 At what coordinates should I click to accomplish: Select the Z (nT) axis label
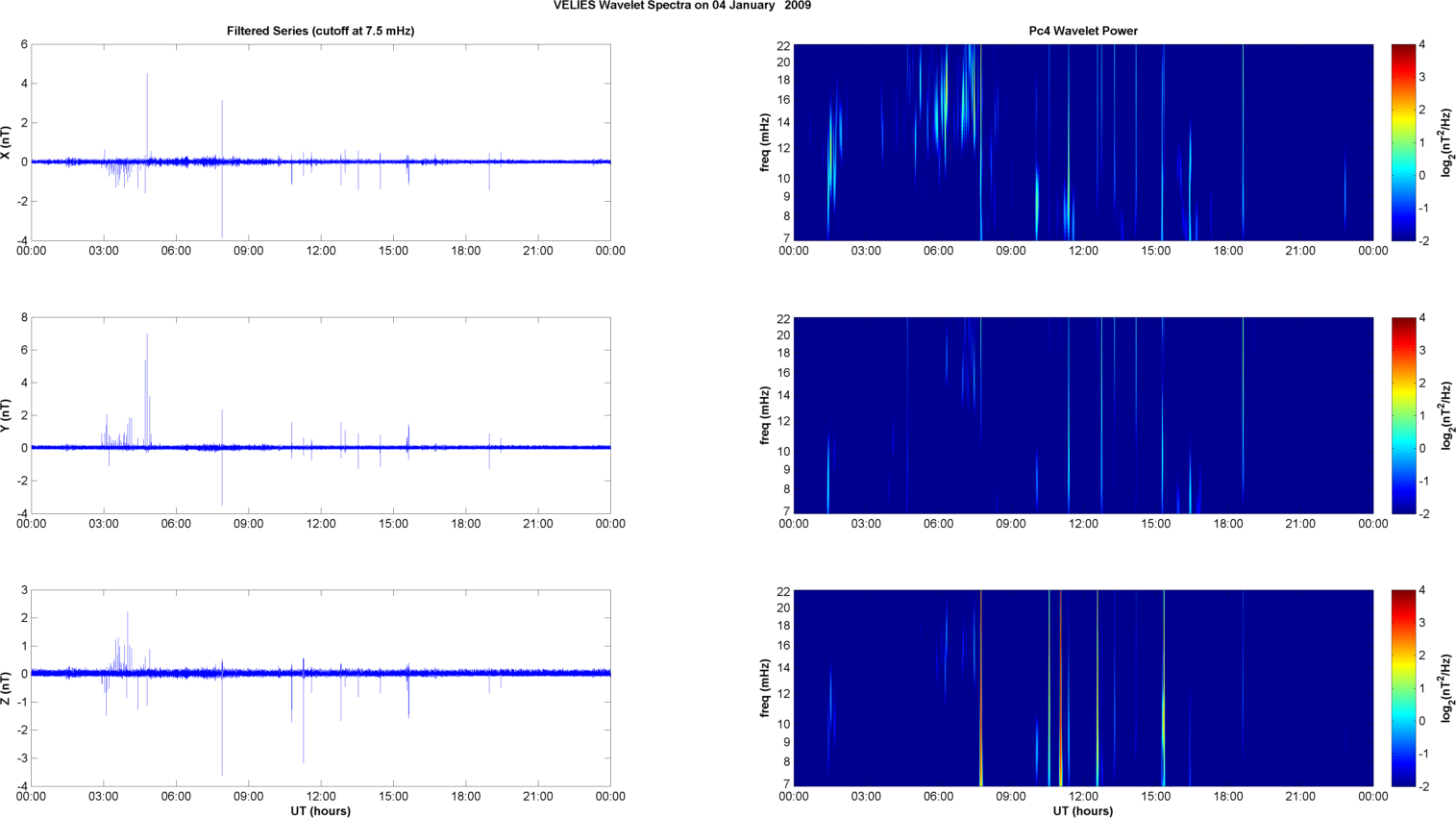click(x=6, y=688)
